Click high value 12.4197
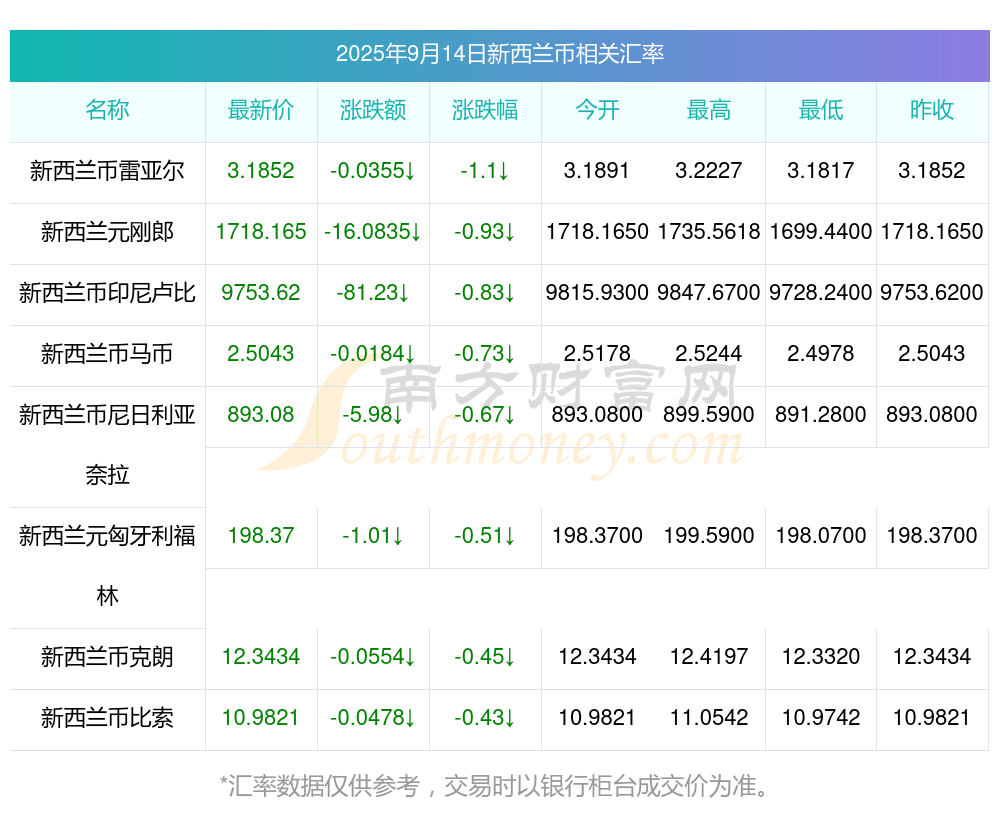 pyautogui.click(x=709, y=657)
